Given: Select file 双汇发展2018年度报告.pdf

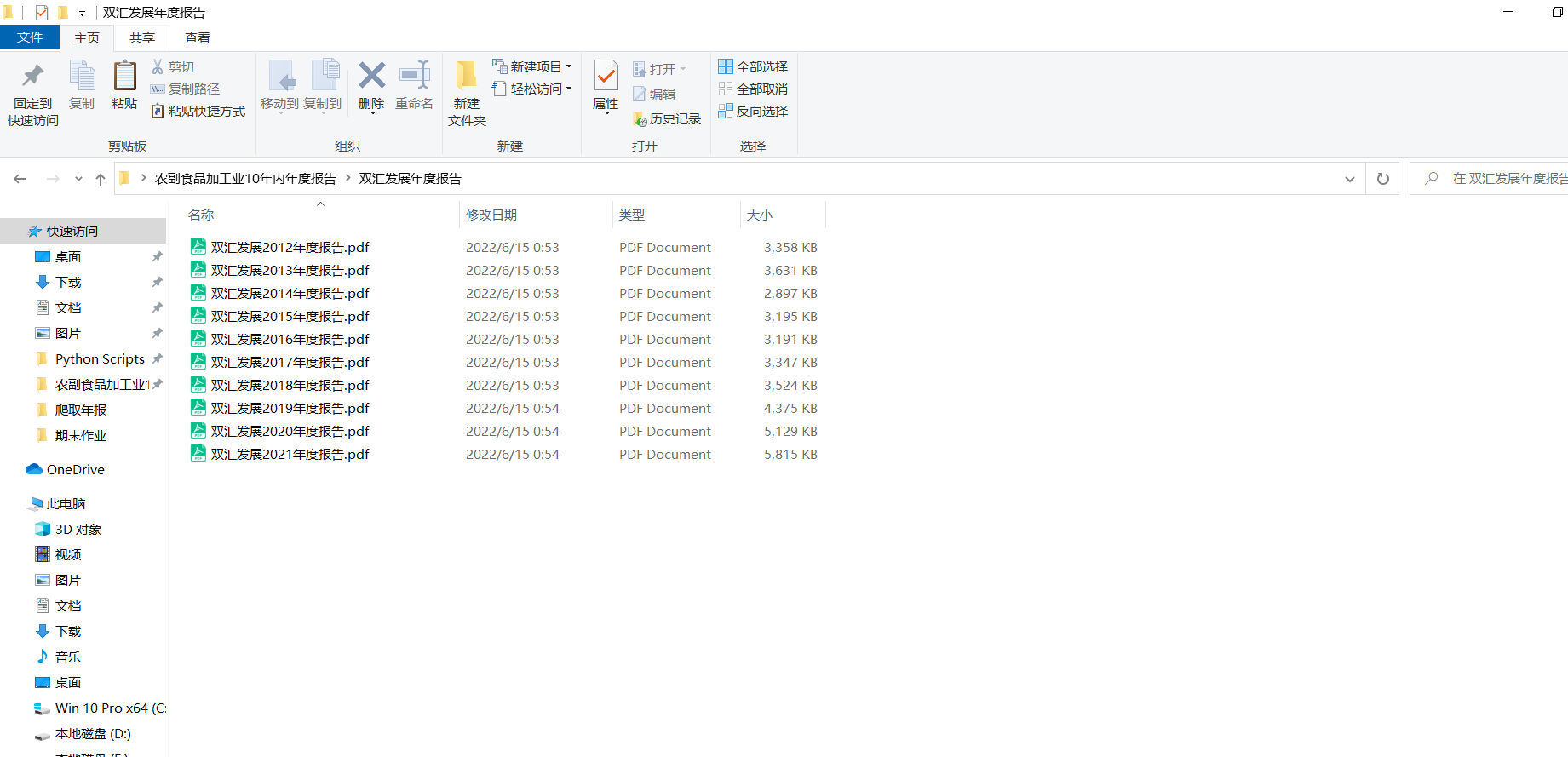Looking at the screenshot, I should 290,385.
